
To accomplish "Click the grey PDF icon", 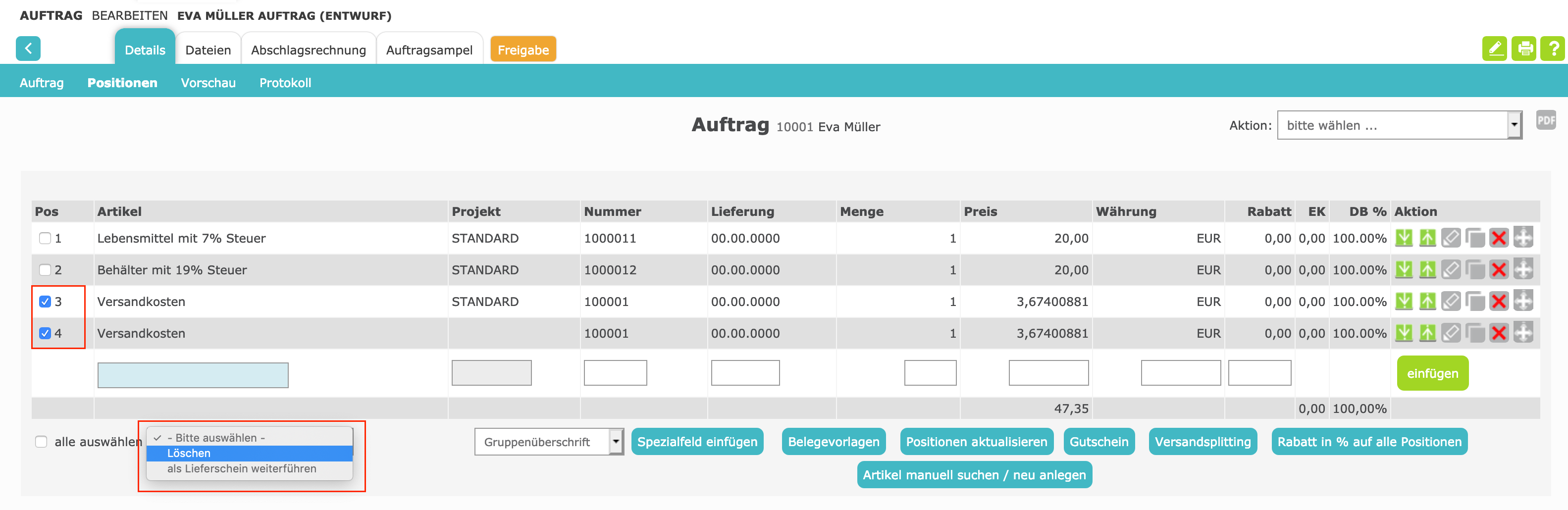I will (1546, 120).
